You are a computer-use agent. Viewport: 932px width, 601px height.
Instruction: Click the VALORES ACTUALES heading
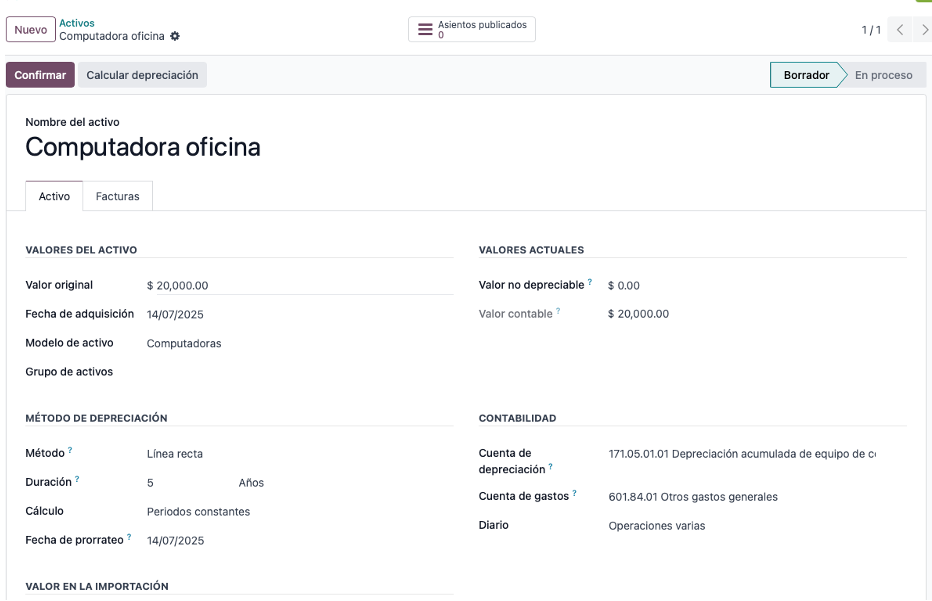coord(531,250)
